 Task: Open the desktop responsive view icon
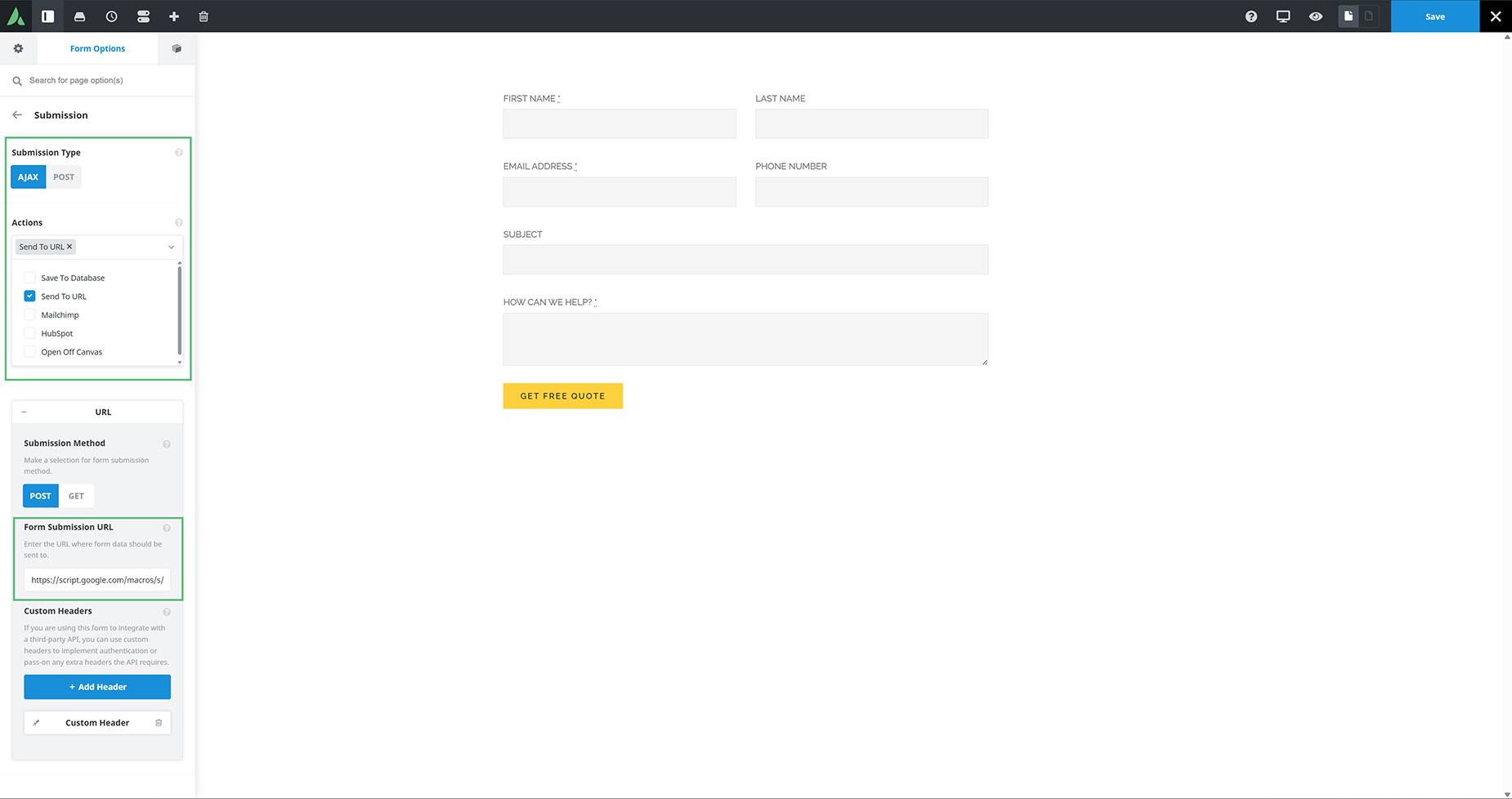[1283, 16]
